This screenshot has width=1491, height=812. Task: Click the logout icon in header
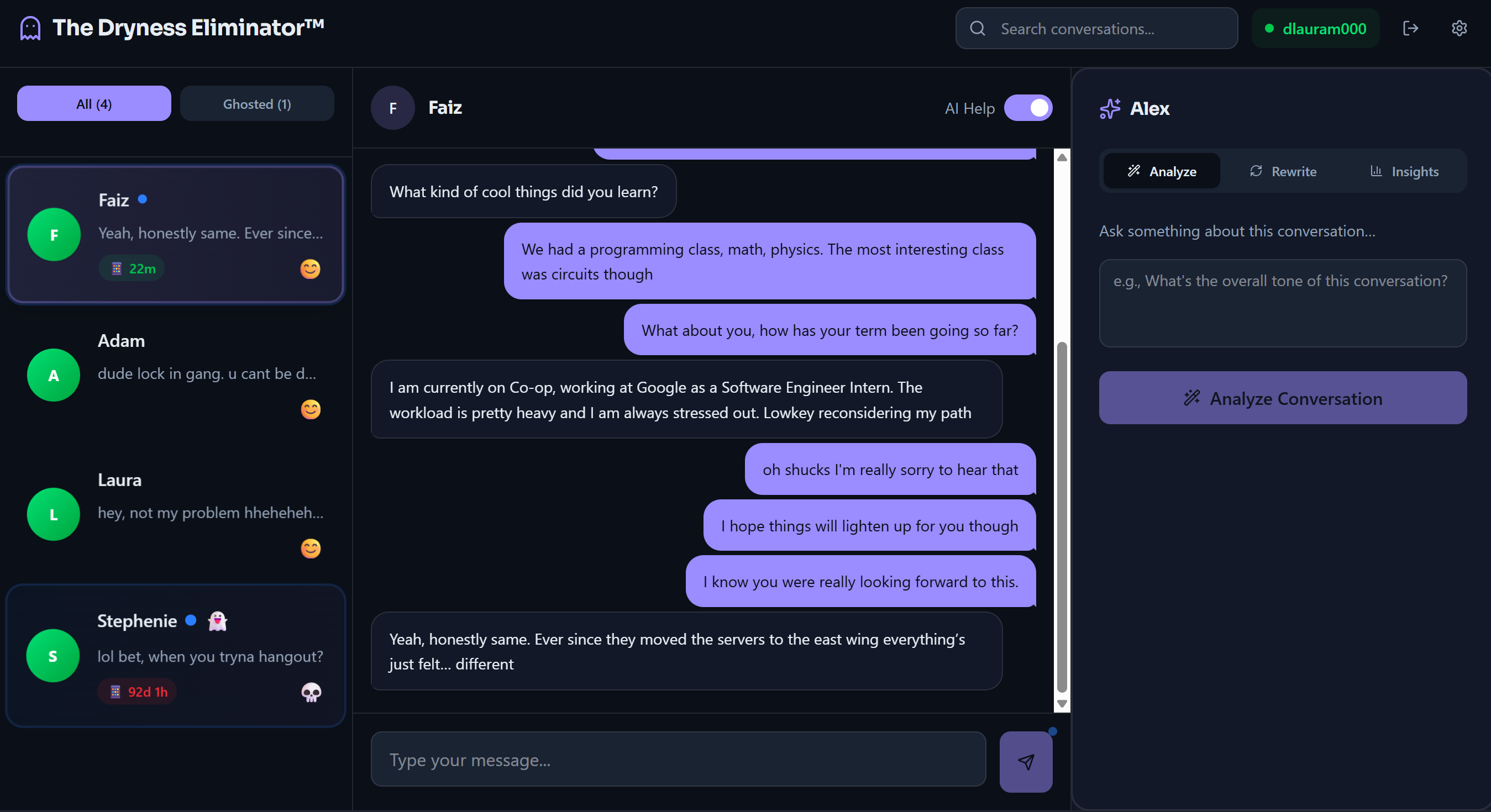[1410, 28]
